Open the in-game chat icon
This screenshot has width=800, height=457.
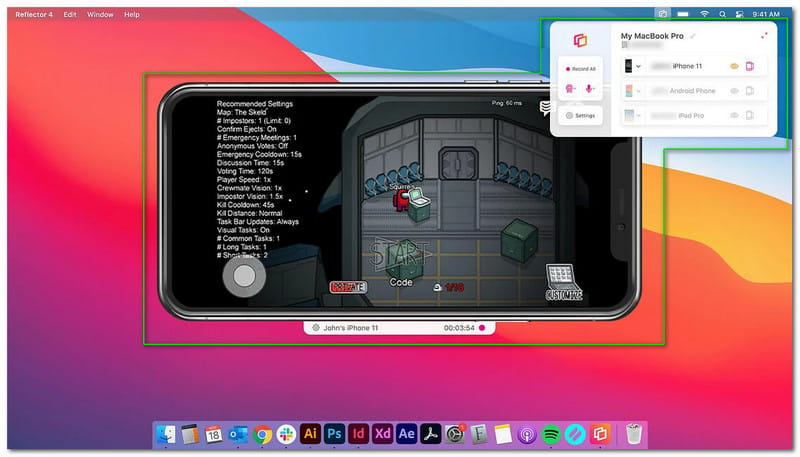tap(545, 108)
